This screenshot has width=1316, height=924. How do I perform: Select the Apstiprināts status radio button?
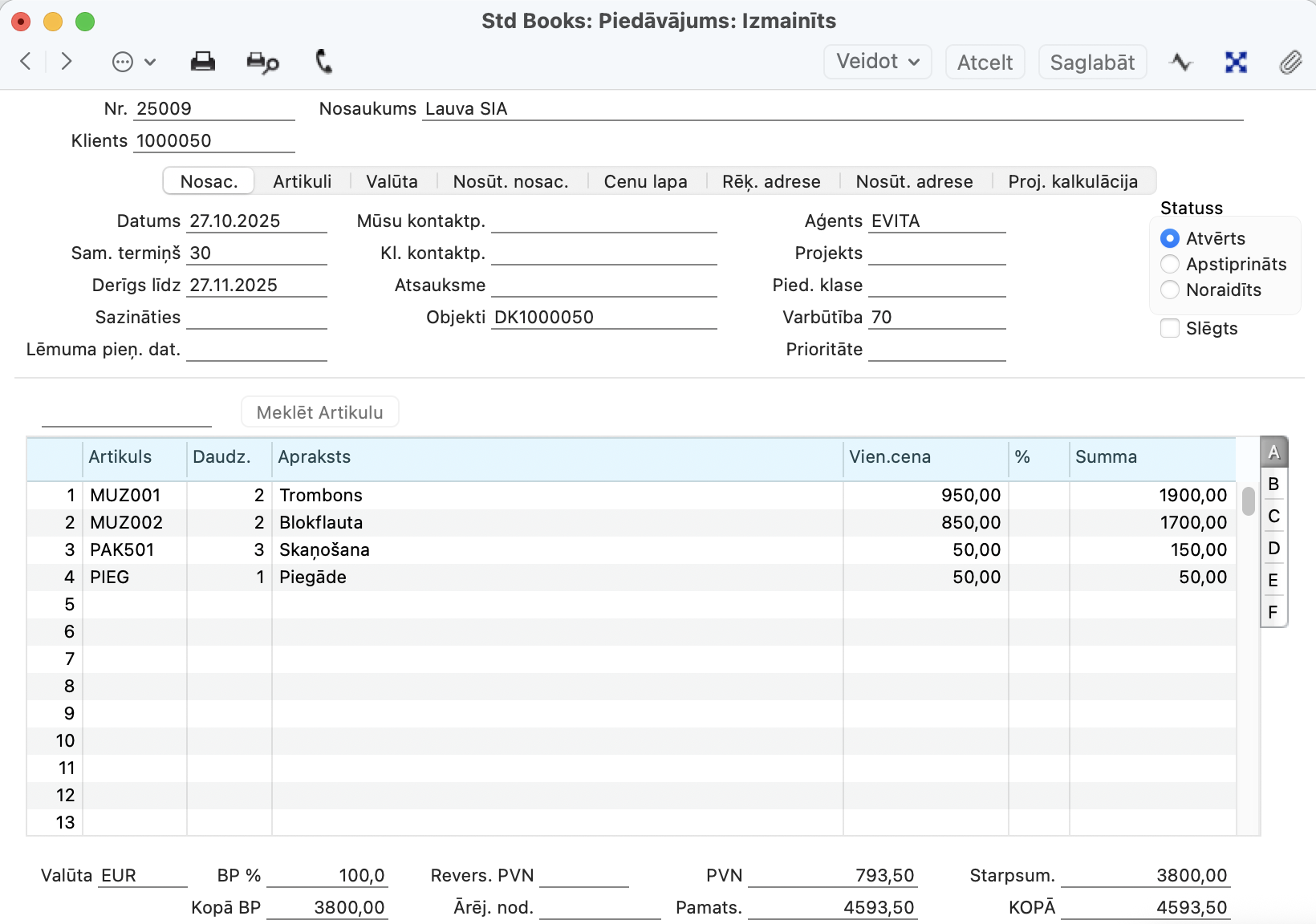click(1170, 264)
